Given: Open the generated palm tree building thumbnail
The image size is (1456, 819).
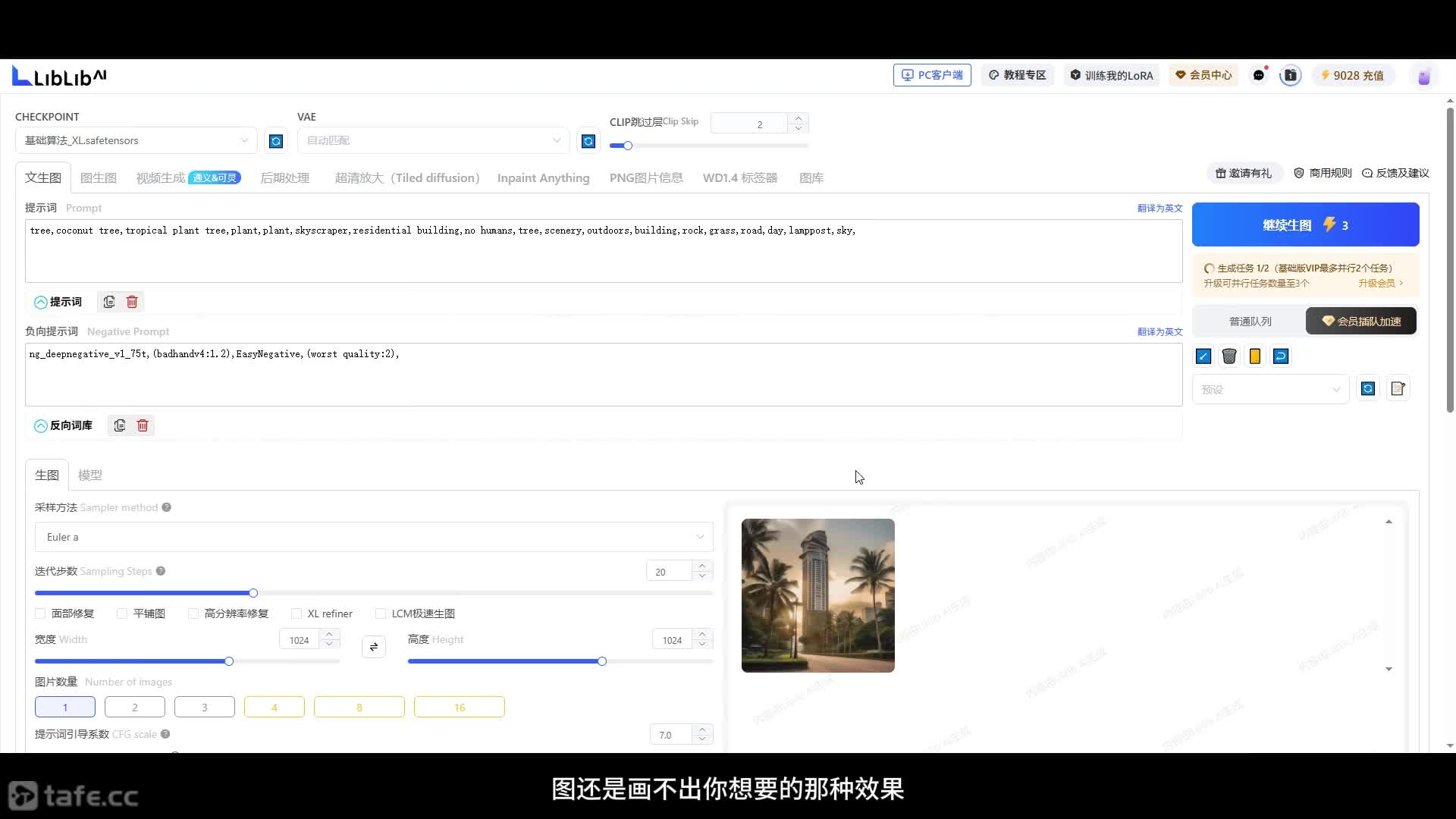Looking at the screenshot, I should point(817,595).
